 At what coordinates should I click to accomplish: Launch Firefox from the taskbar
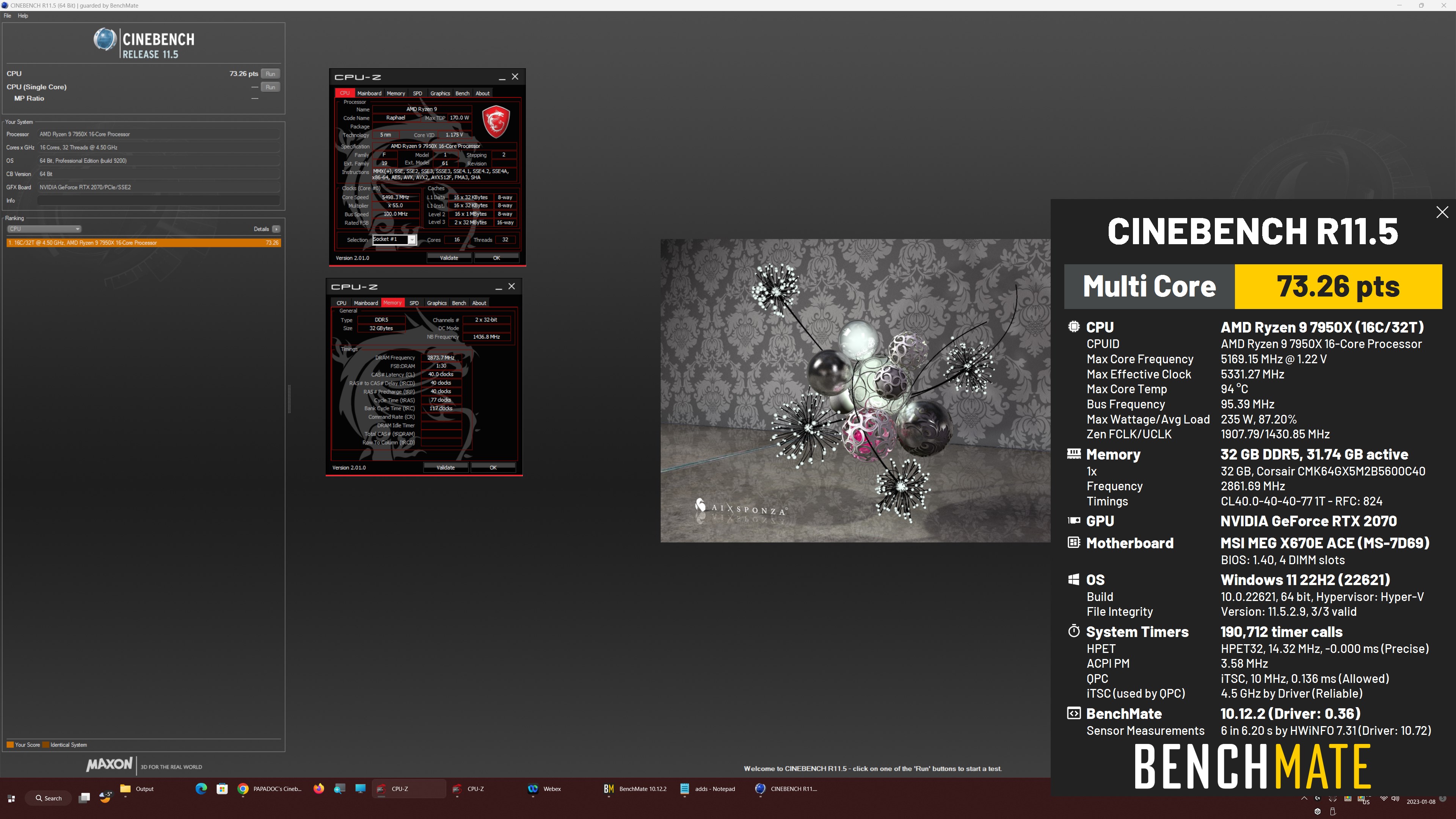(x=319, y=789)
